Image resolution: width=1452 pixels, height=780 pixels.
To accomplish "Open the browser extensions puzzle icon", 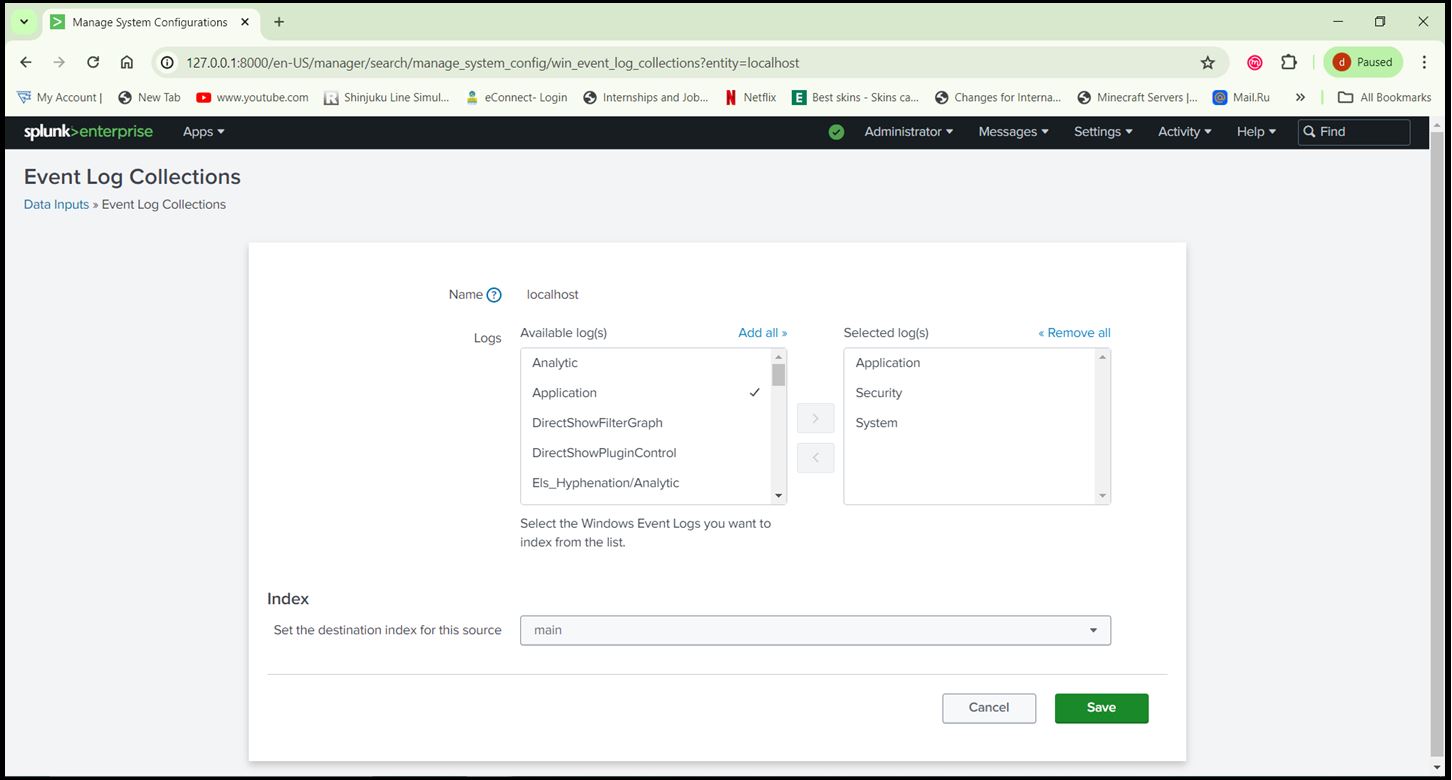I will click(x=1289, y=62).
